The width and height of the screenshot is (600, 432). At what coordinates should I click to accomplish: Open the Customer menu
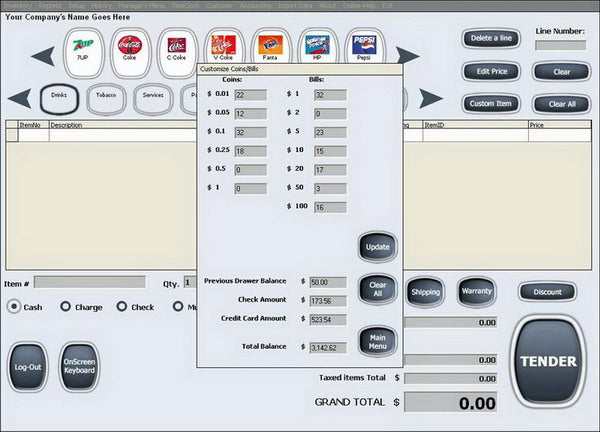[220, 6]
